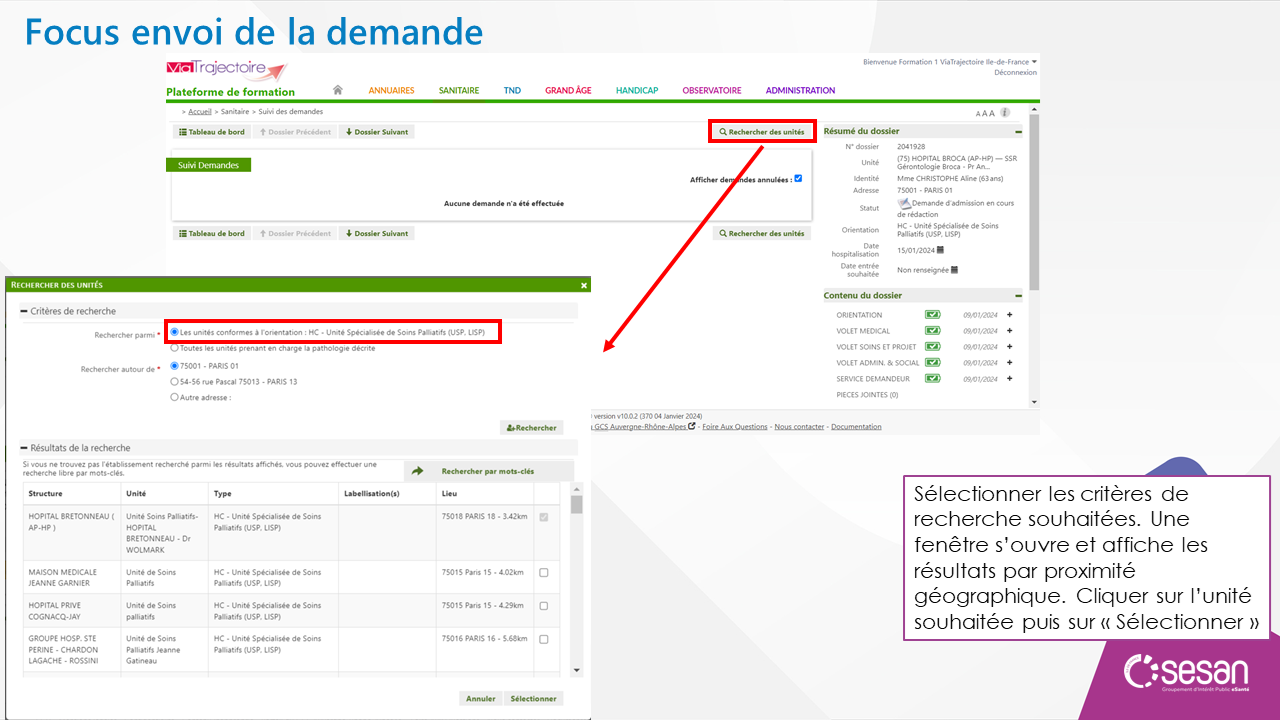This screenshot has height=720, width=1280.
Task: Open calendar icon next to Date hospitalisation
Action: click(940, 250)
